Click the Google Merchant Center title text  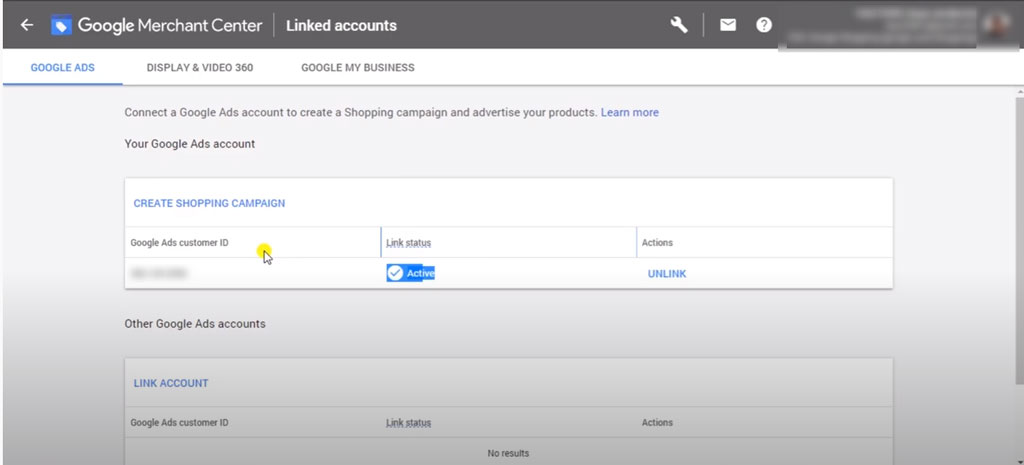pyautogui.click(x=170, y=25)
